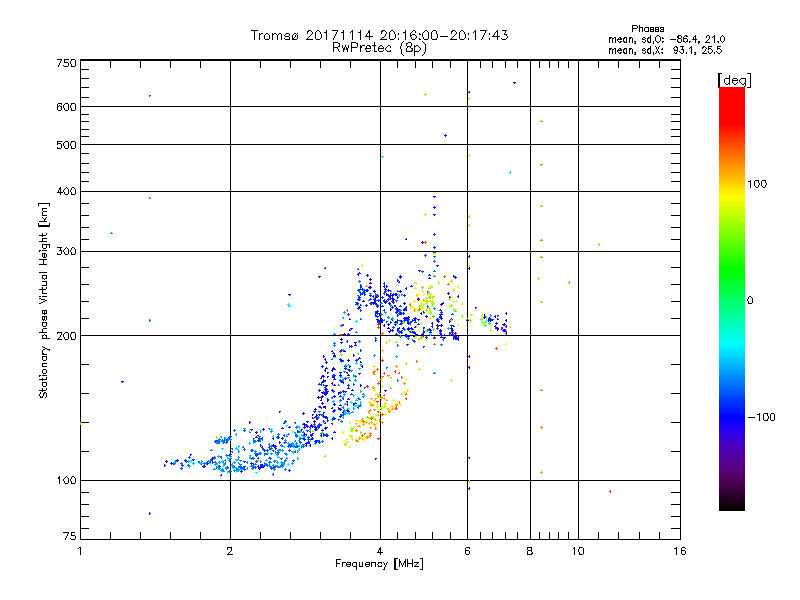Click the x-axis '6' tick label
This screenshot has height=600, width=800.
pos(467,551)
